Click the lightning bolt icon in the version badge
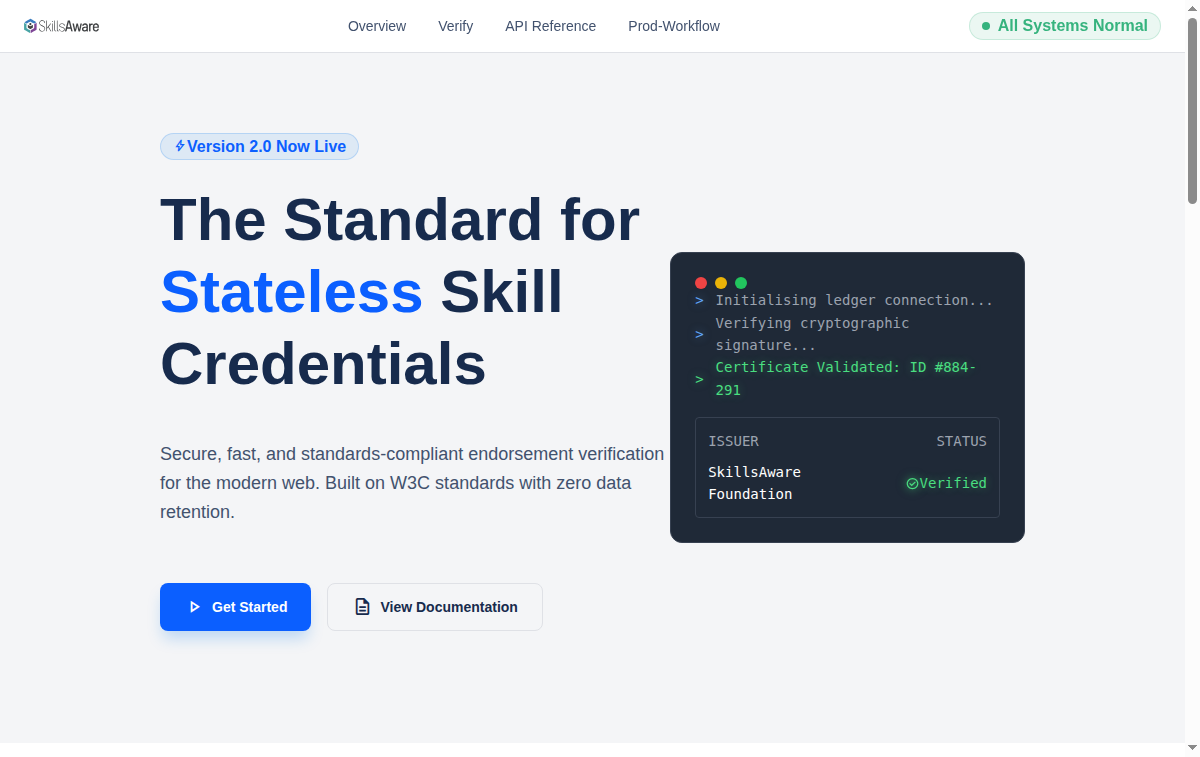1200x757 pixels. 179,146
